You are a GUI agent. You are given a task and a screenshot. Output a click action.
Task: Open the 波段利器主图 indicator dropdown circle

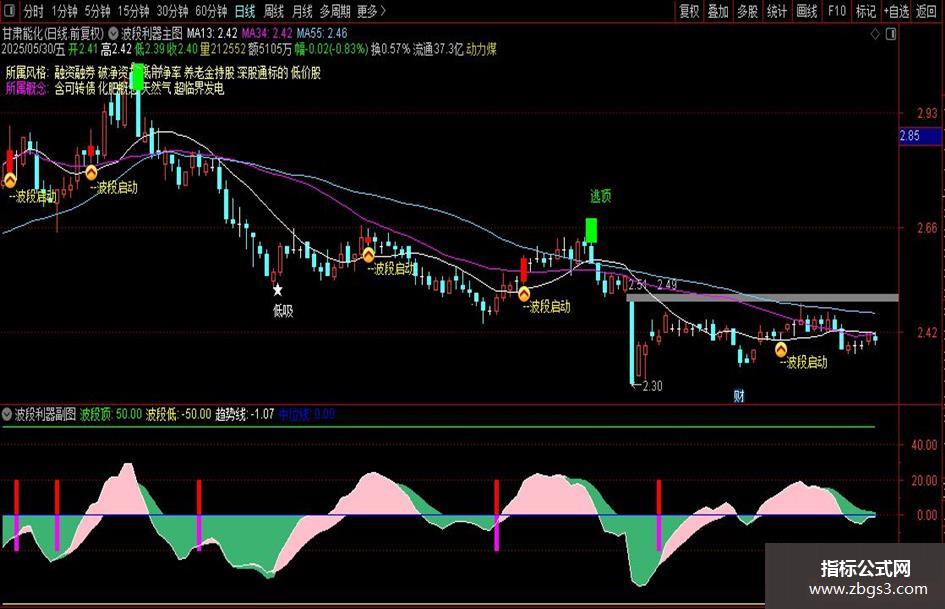pyautogui.click(x=113, y=34)
